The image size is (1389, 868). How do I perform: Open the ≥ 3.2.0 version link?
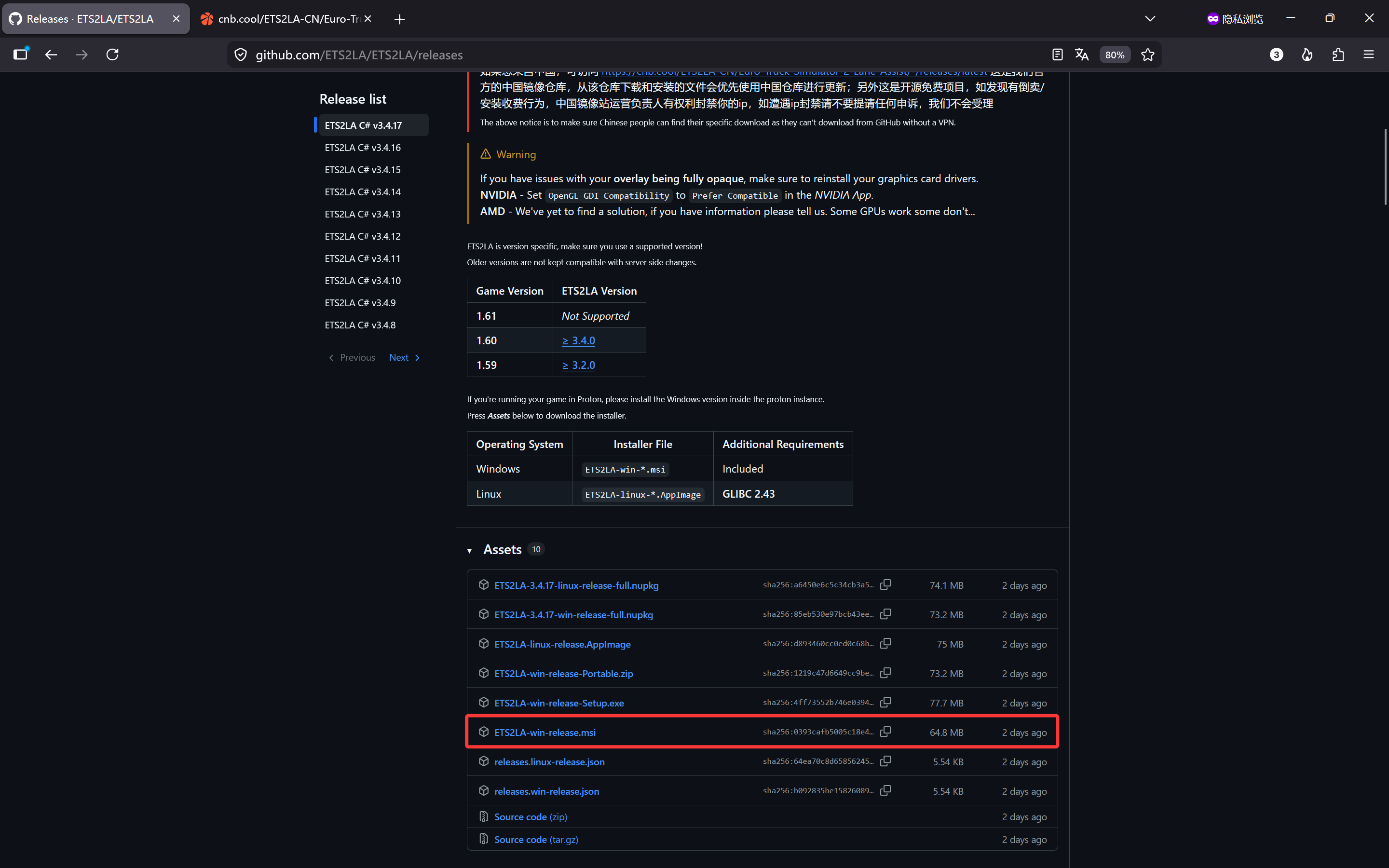[x=579, y=365]
